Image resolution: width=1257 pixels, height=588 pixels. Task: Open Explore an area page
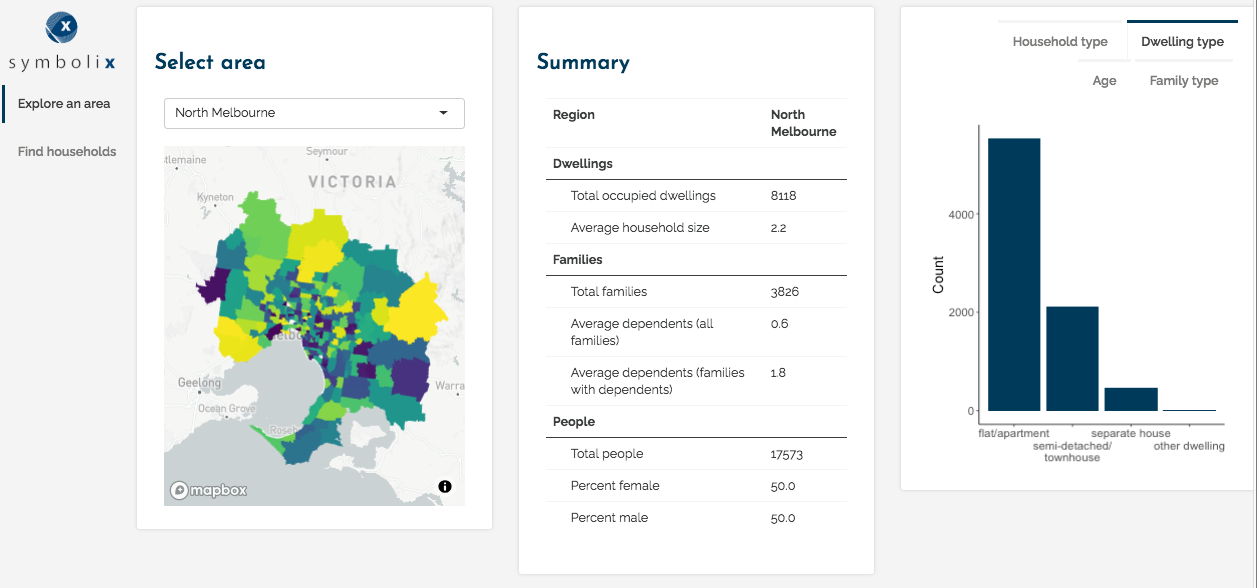[x=64, y=104]
